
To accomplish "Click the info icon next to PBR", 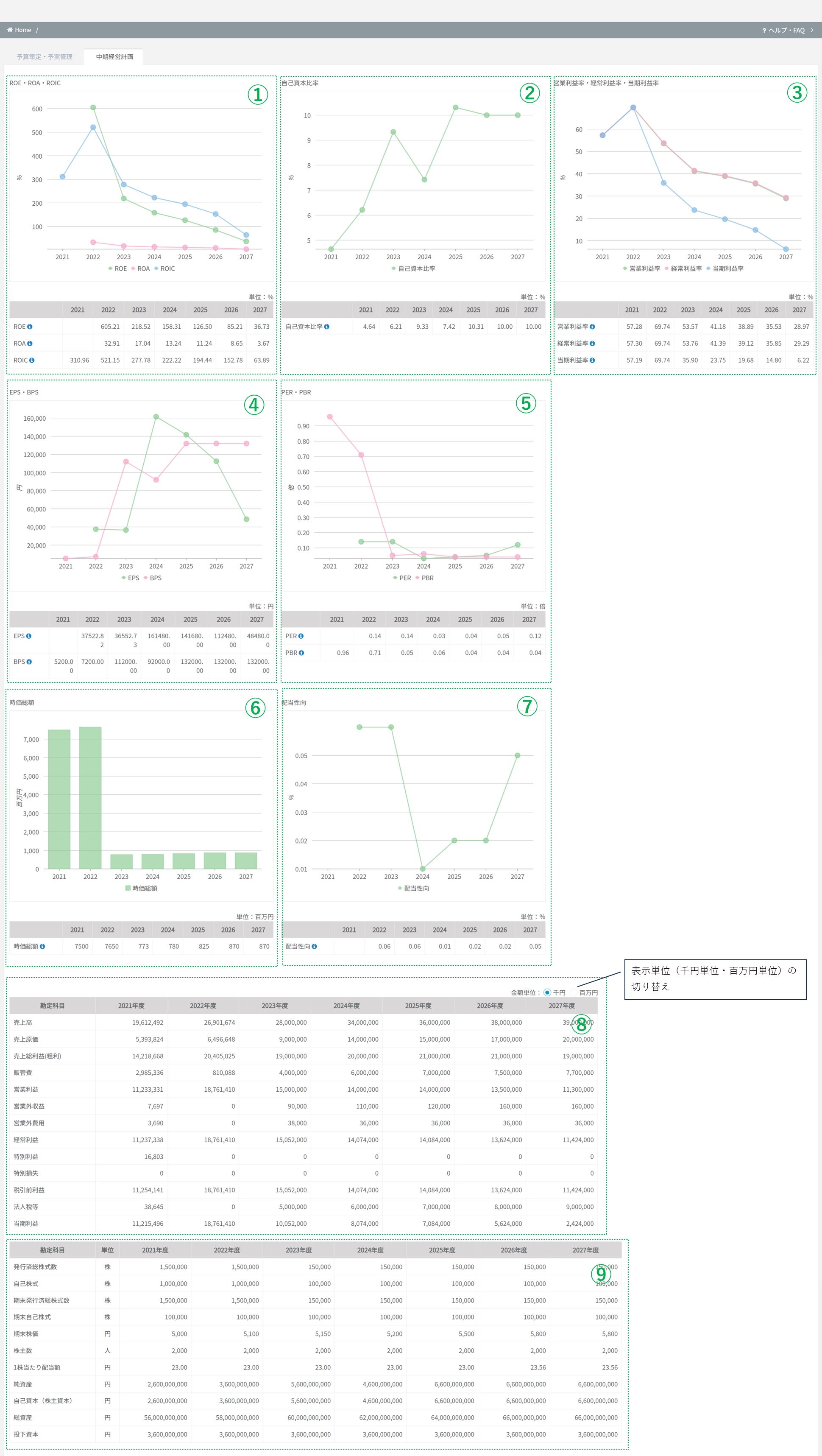I will point(301,653).
